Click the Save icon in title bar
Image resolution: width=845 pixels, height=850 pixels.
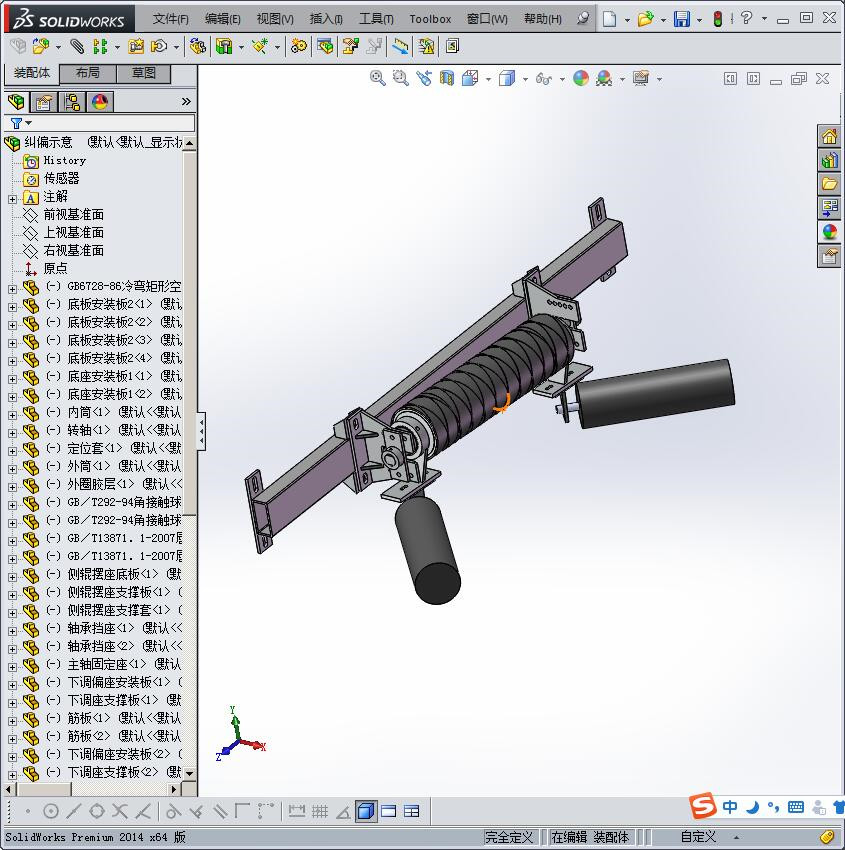tap(681, 19)
